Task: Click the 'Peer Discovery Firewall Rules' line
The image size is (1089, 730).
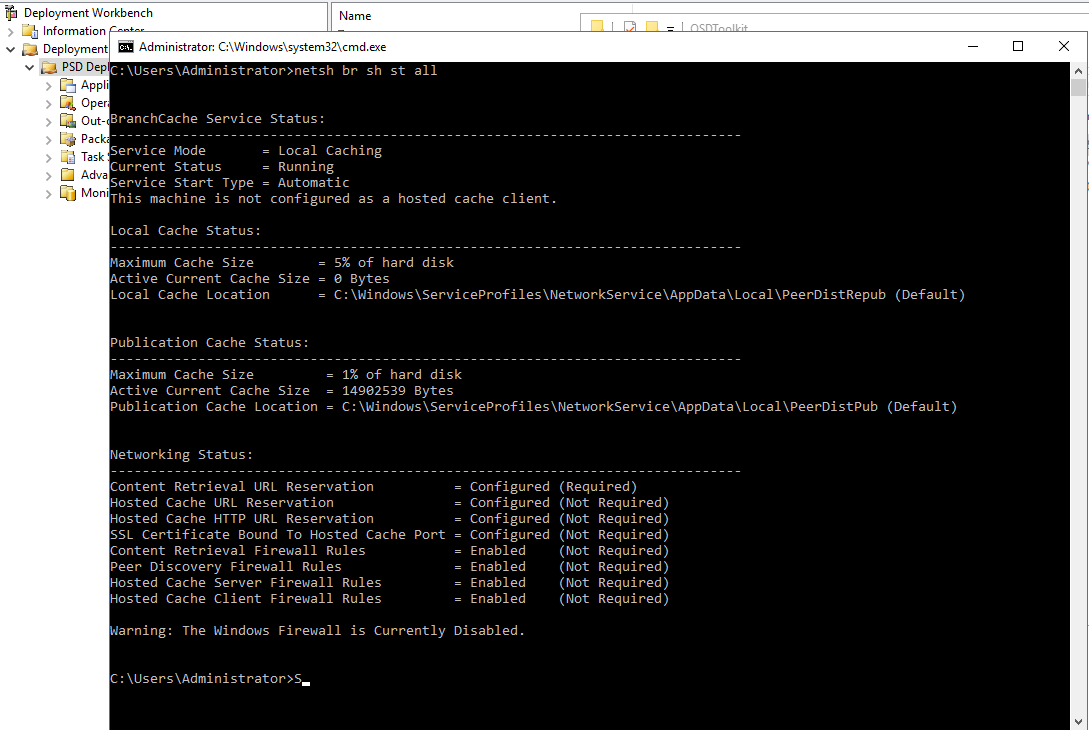Action: (x=390, y=565)
